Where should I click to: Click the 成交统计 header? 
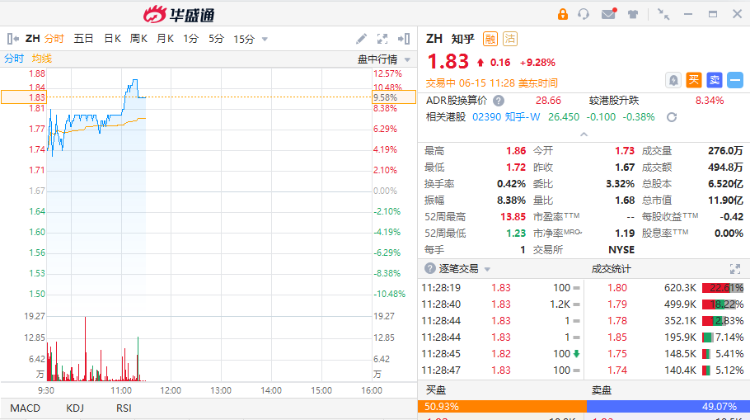pyautogui.click(x=611, y=269)
